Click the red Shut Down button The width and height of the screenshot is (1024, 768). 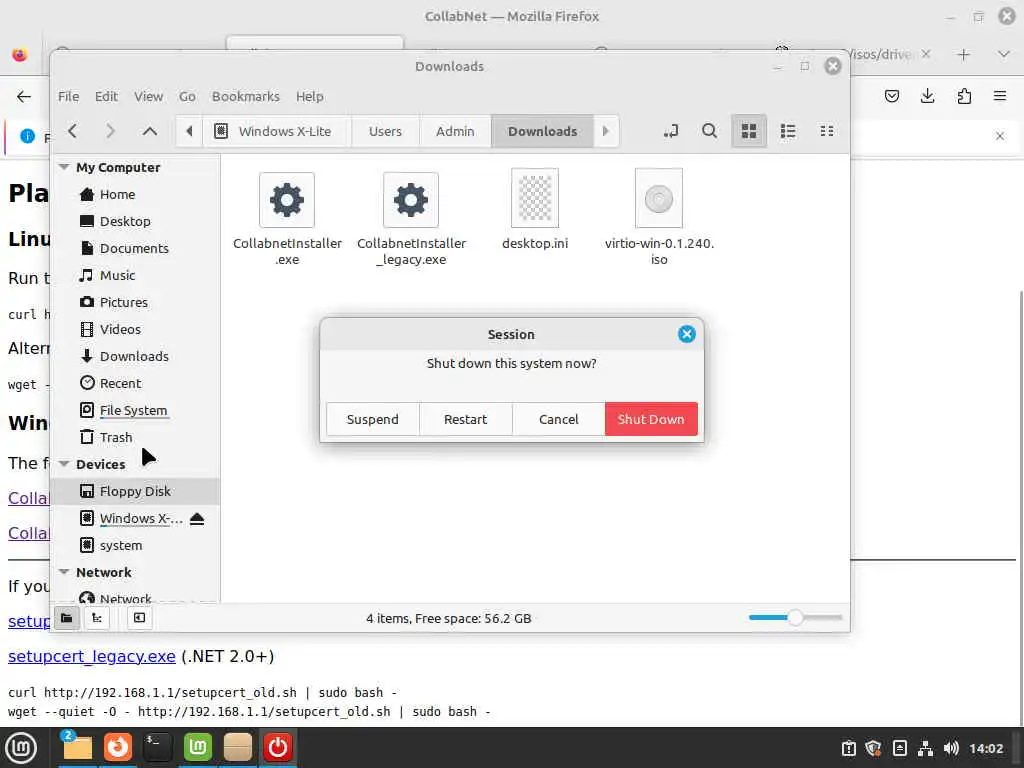651,419
